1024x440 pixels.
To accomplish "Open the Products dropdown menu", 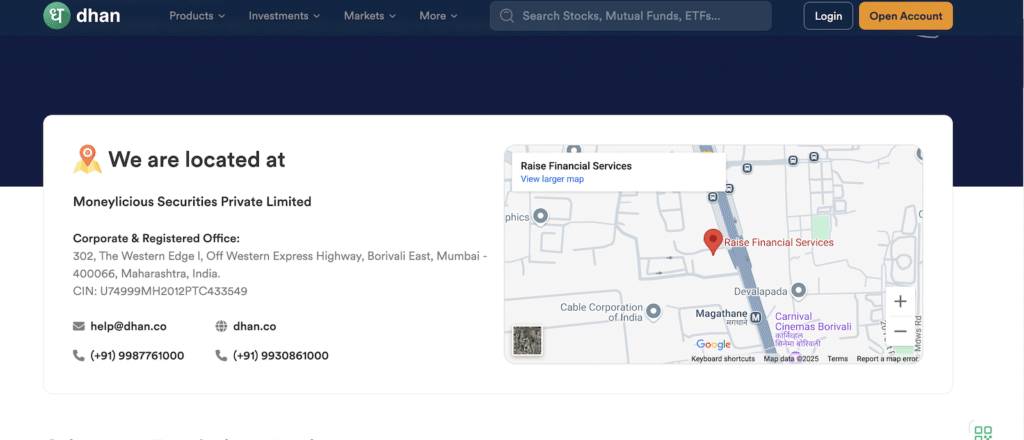I will pos(197,16).
